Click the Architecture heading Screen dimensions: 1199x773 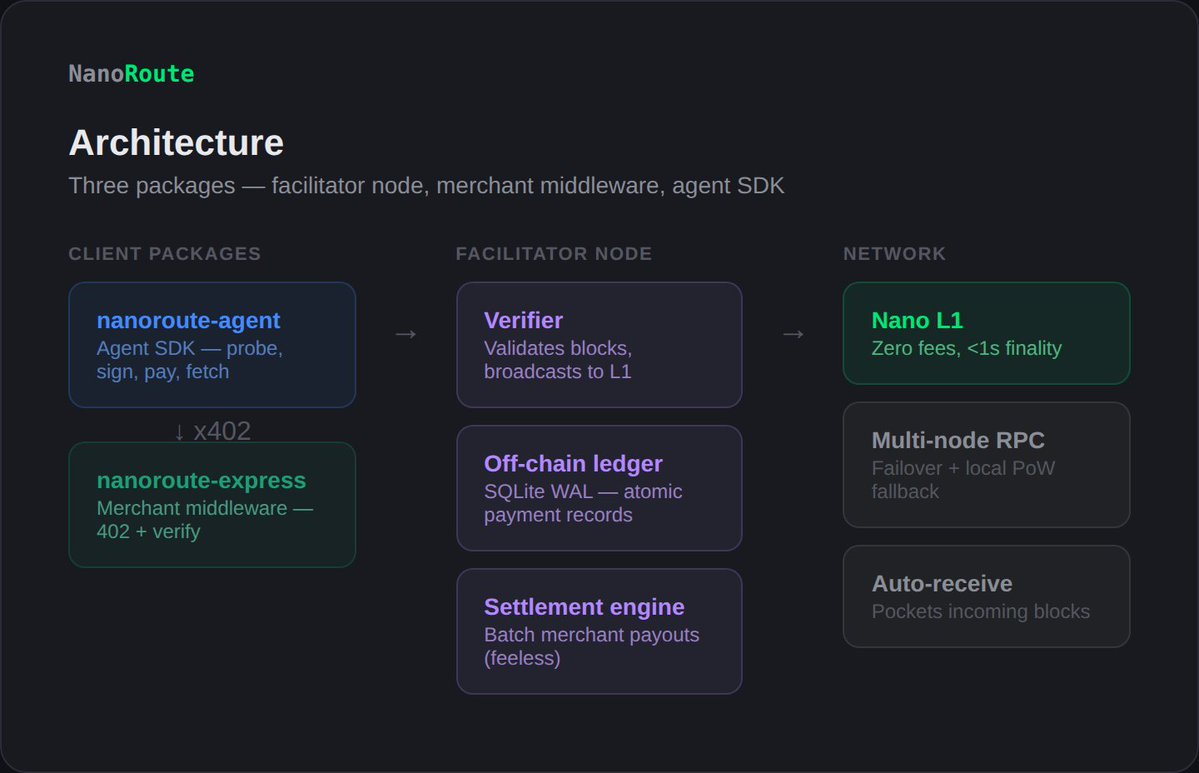point(176,143)
